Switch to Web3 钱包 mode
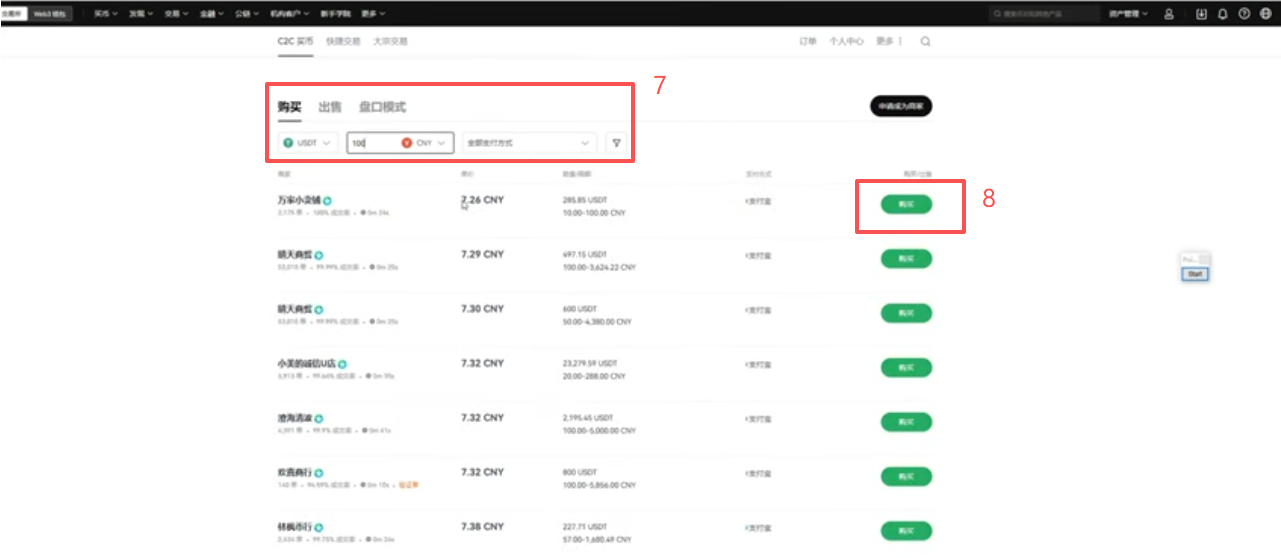Image resolution: width=1281 pixels, height=558 pixels. (49, 14)
